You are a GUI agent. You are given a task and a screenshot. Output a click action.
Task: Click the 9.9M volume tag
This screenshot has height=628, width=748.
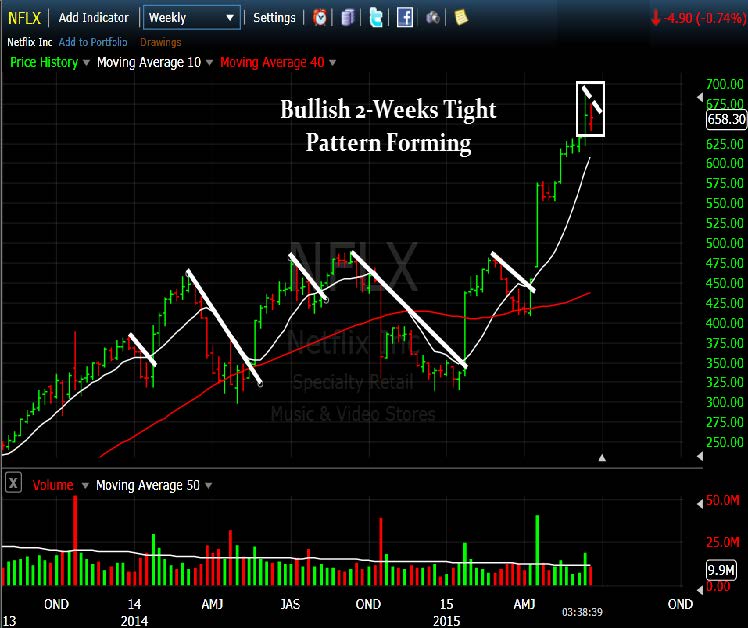point(721,570)
